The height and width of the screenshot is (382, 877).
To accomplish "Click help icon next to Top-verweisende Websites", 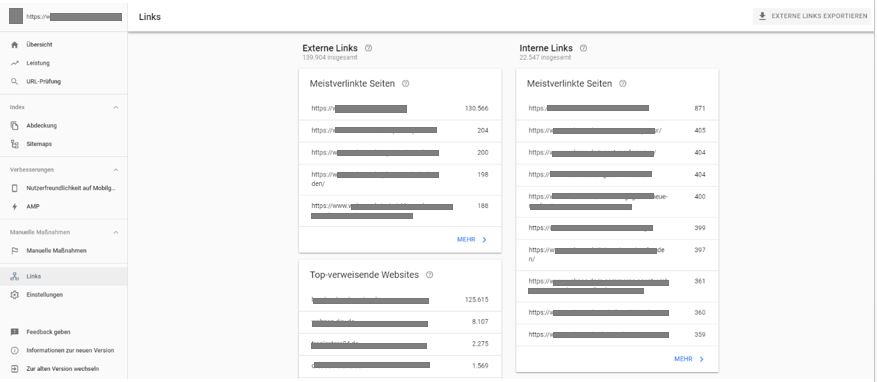I will click(430, 275).
